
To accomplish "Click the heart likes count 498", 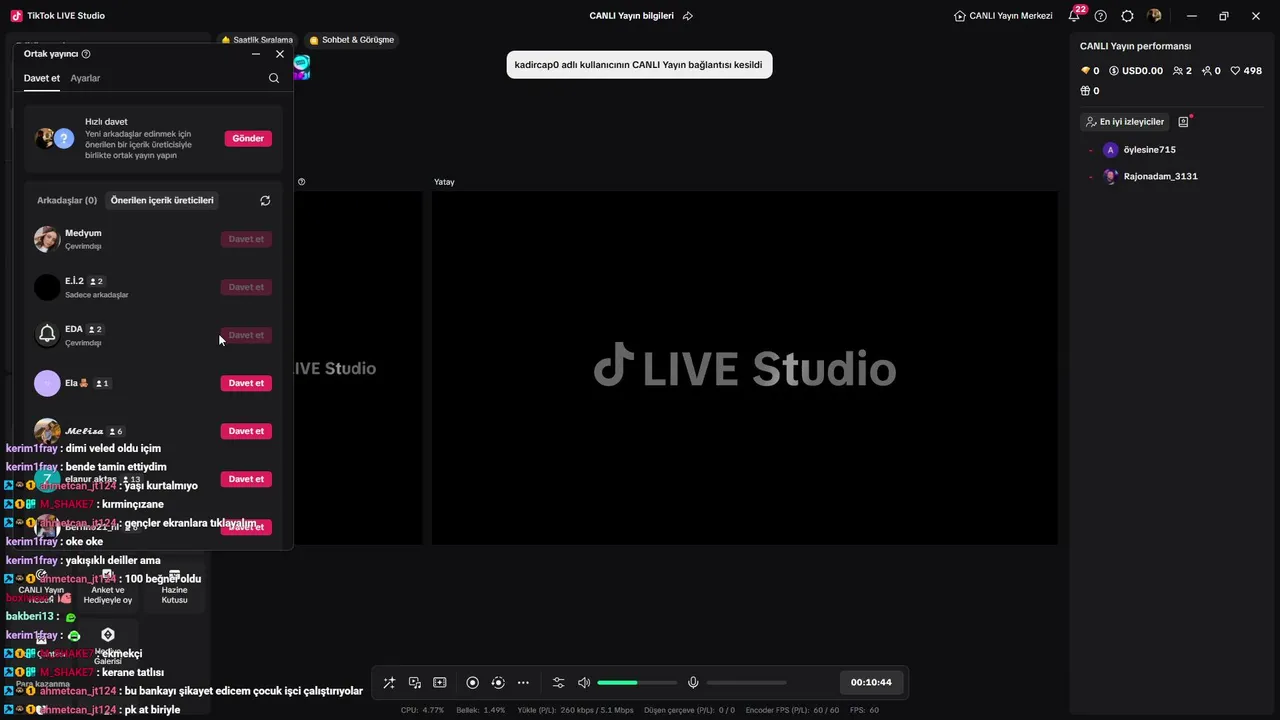I will 1246,71.
